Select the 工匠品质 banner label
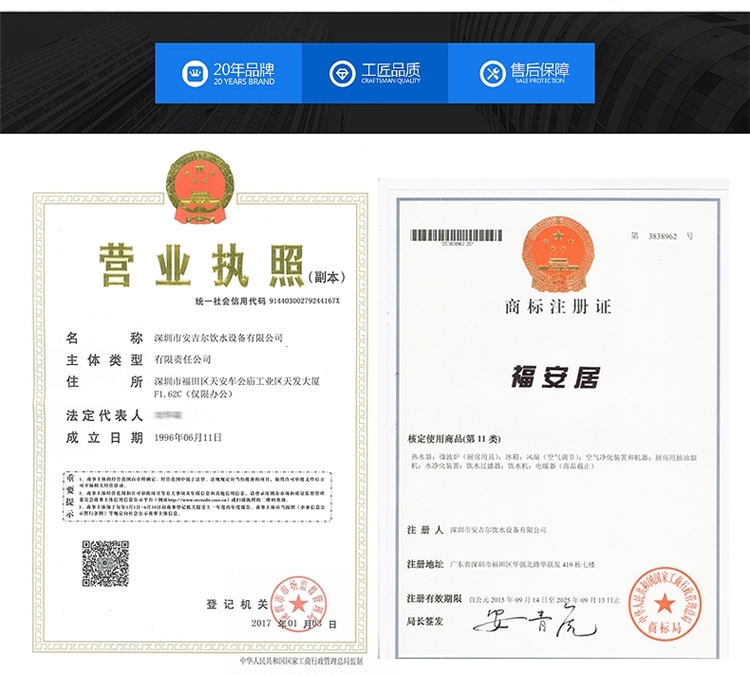 (x=391, y=70)
